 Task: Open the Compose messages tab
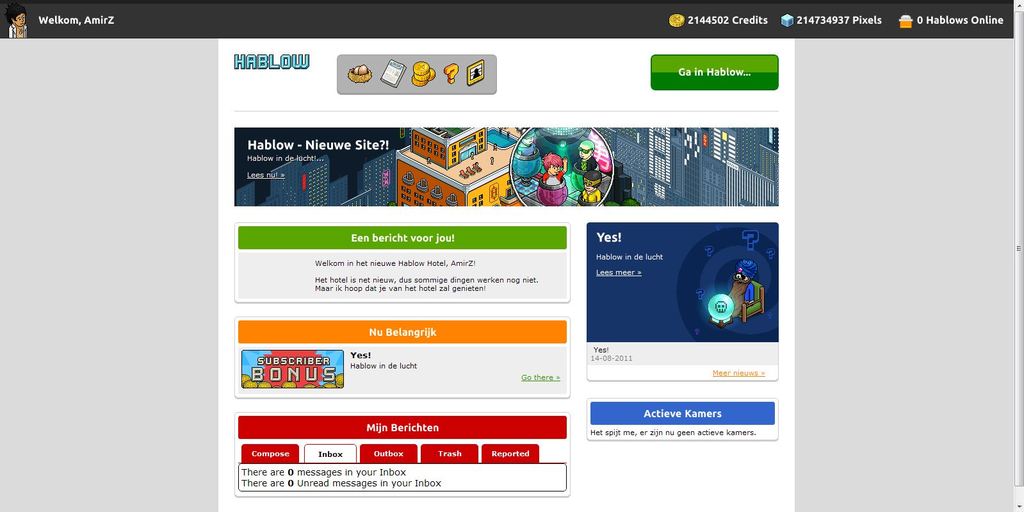click(x=270, y=454)
